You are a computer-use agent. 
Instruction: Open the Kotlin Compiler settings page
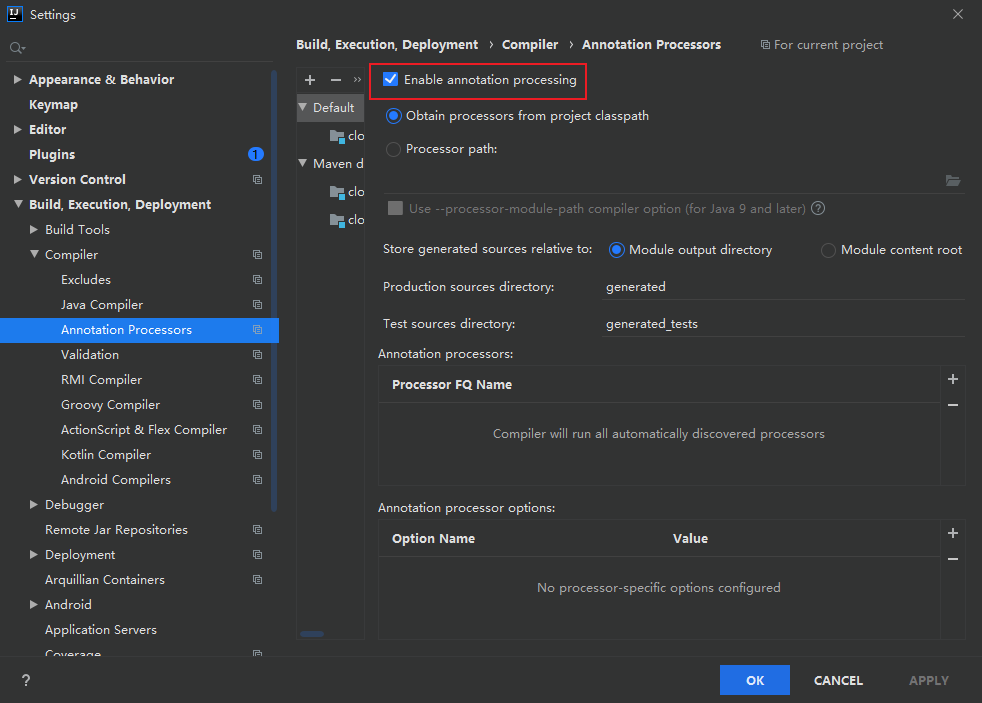point(106,455)
